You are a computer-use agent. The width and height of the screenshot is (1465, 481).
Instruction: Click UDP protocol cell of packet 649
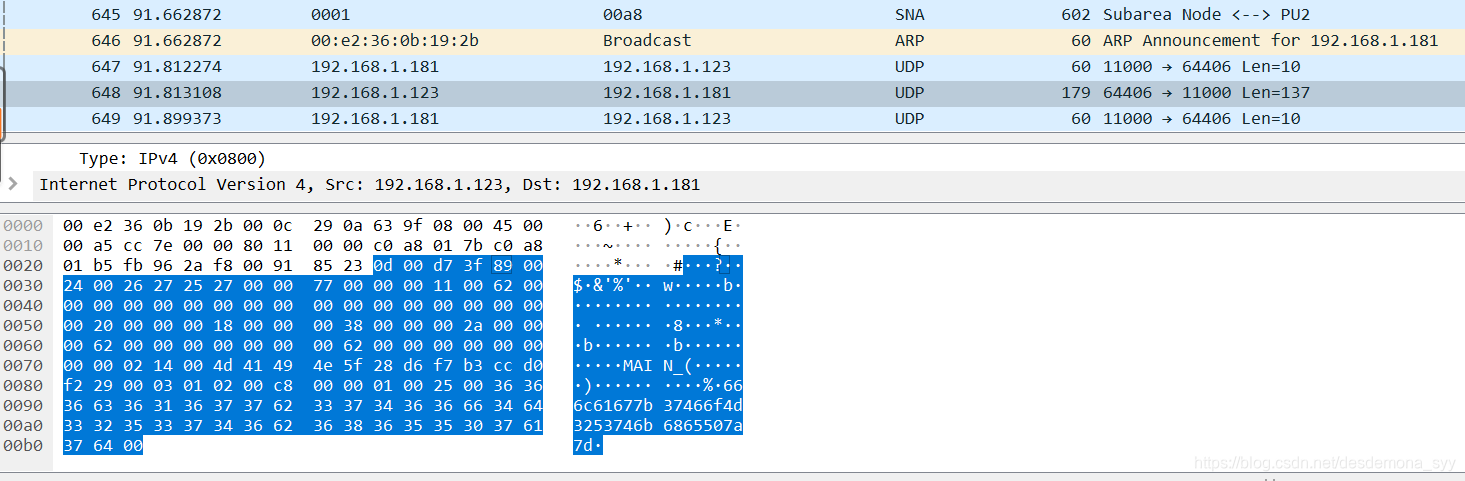pos(910,119)
